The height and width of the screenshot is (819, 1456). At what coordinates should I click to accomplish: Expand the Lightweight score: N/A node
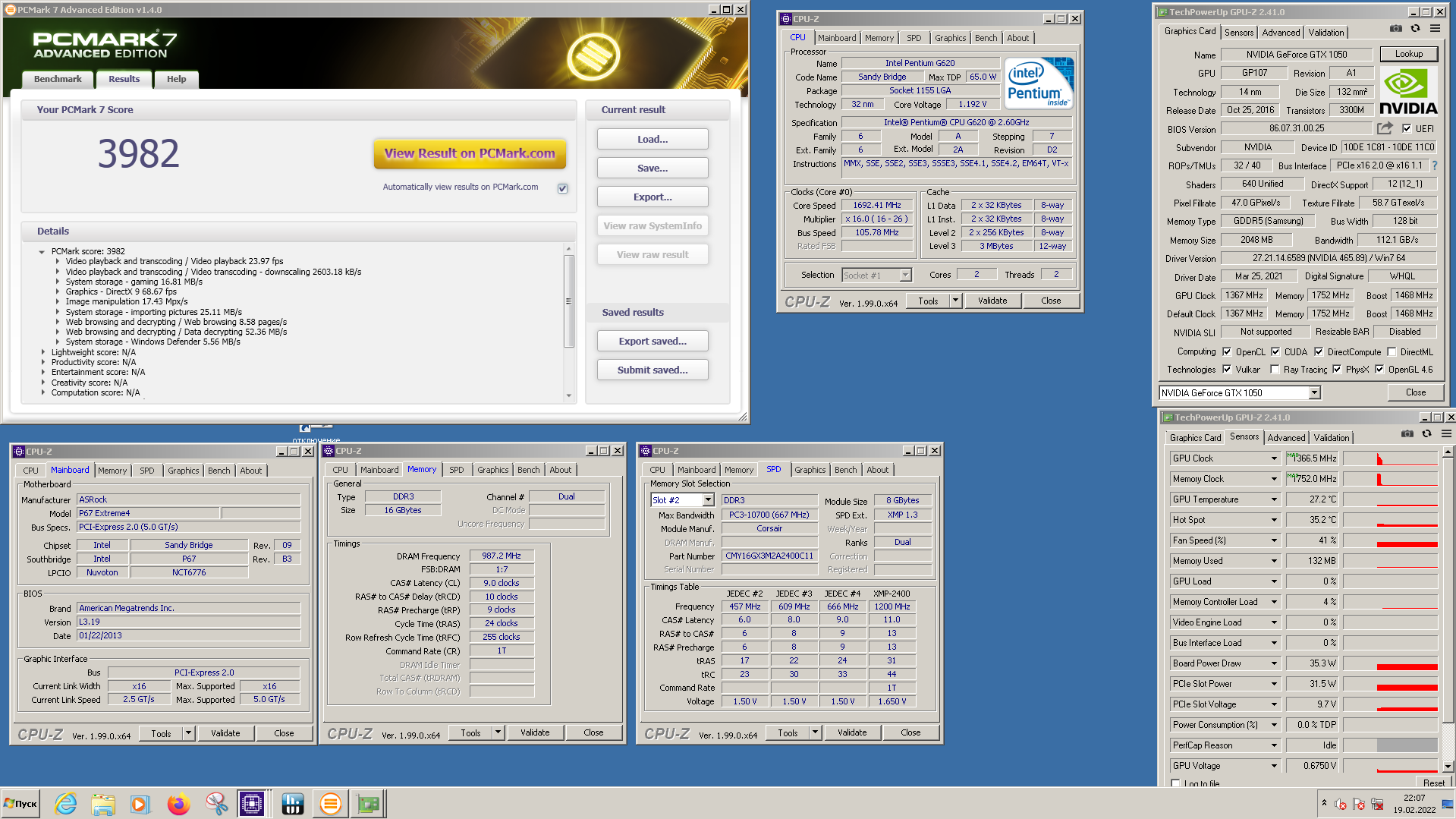[x=42, y=352]
